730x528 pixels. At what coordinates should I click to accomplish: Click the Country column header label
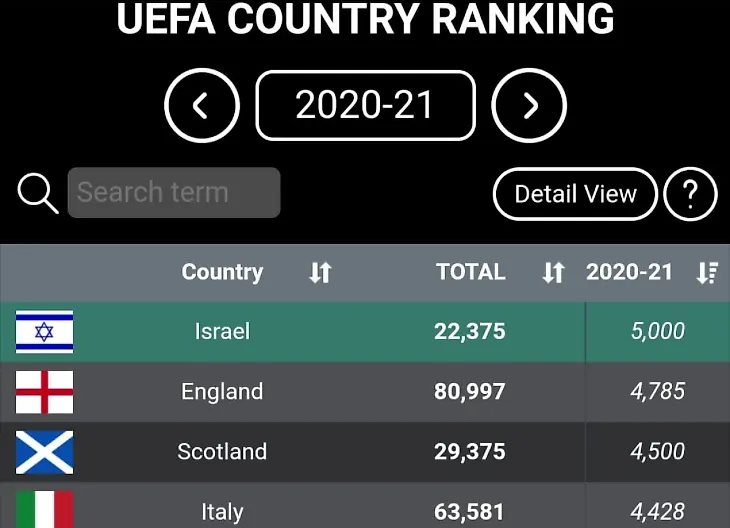[222, 272]
